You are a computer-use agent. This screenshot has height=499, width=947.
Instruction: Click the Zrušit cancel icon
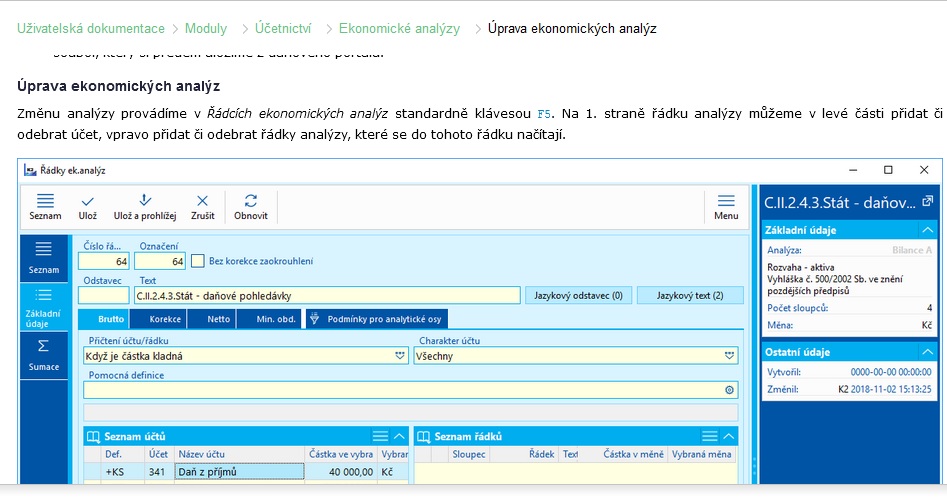coord(202,207)
